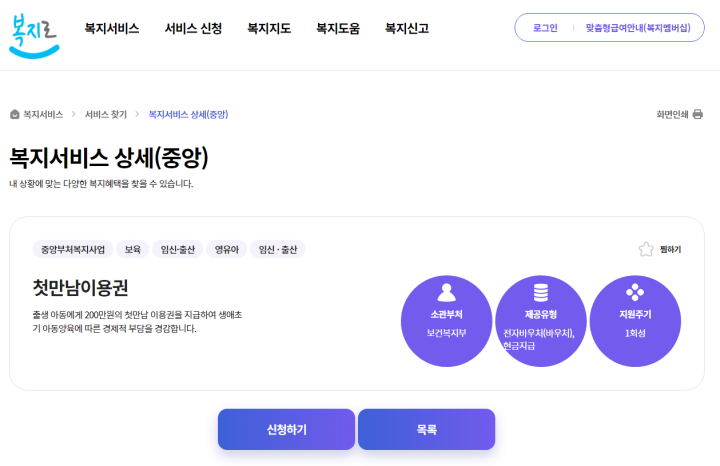720x466 pixels.
Task: Select the 중앙부처복지사업 tag
Action: pyautogui.click(x=73, y=249)
